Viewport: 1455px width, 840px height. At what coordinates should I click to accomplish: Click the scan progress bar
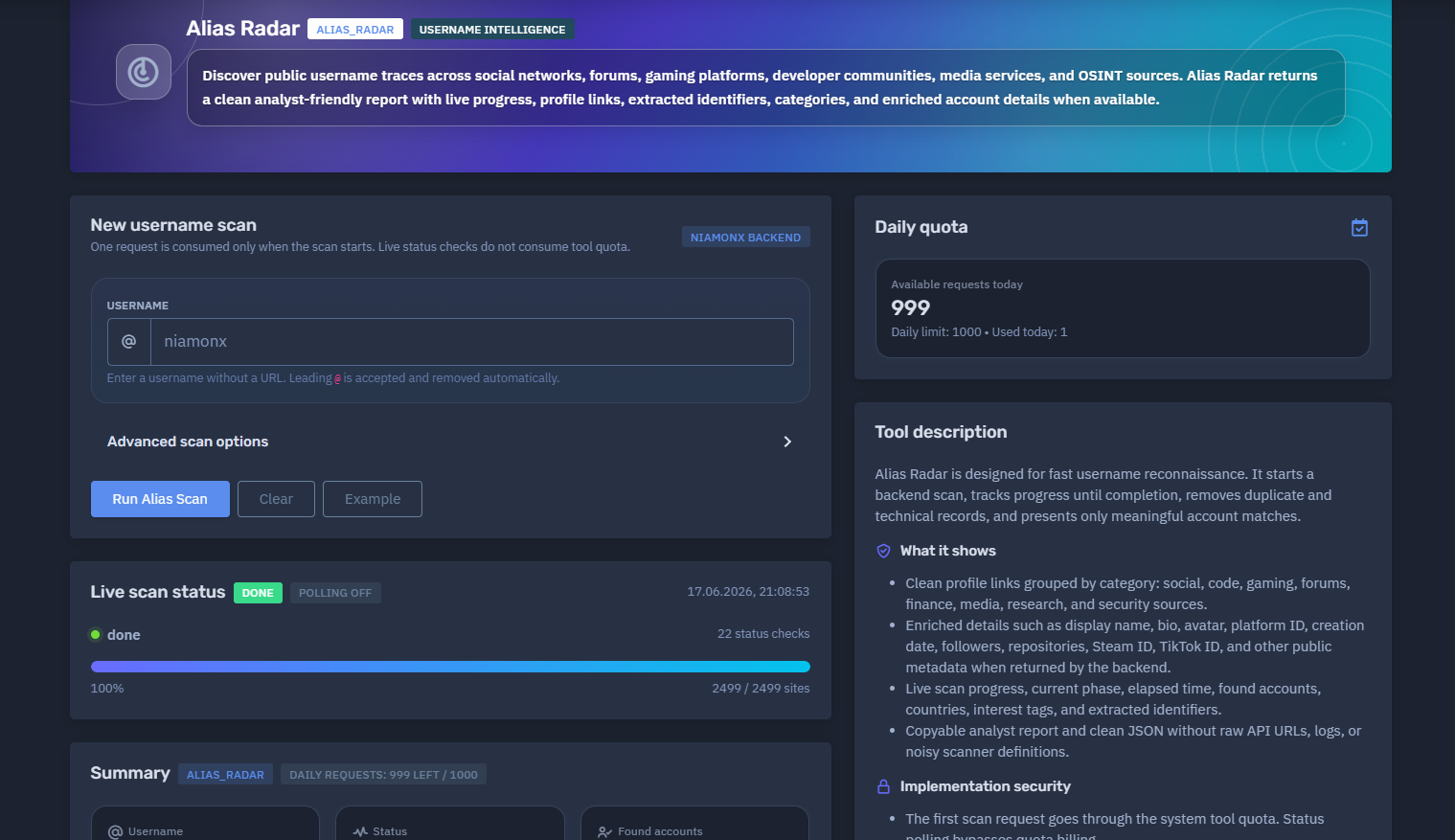tap(450, 667)
